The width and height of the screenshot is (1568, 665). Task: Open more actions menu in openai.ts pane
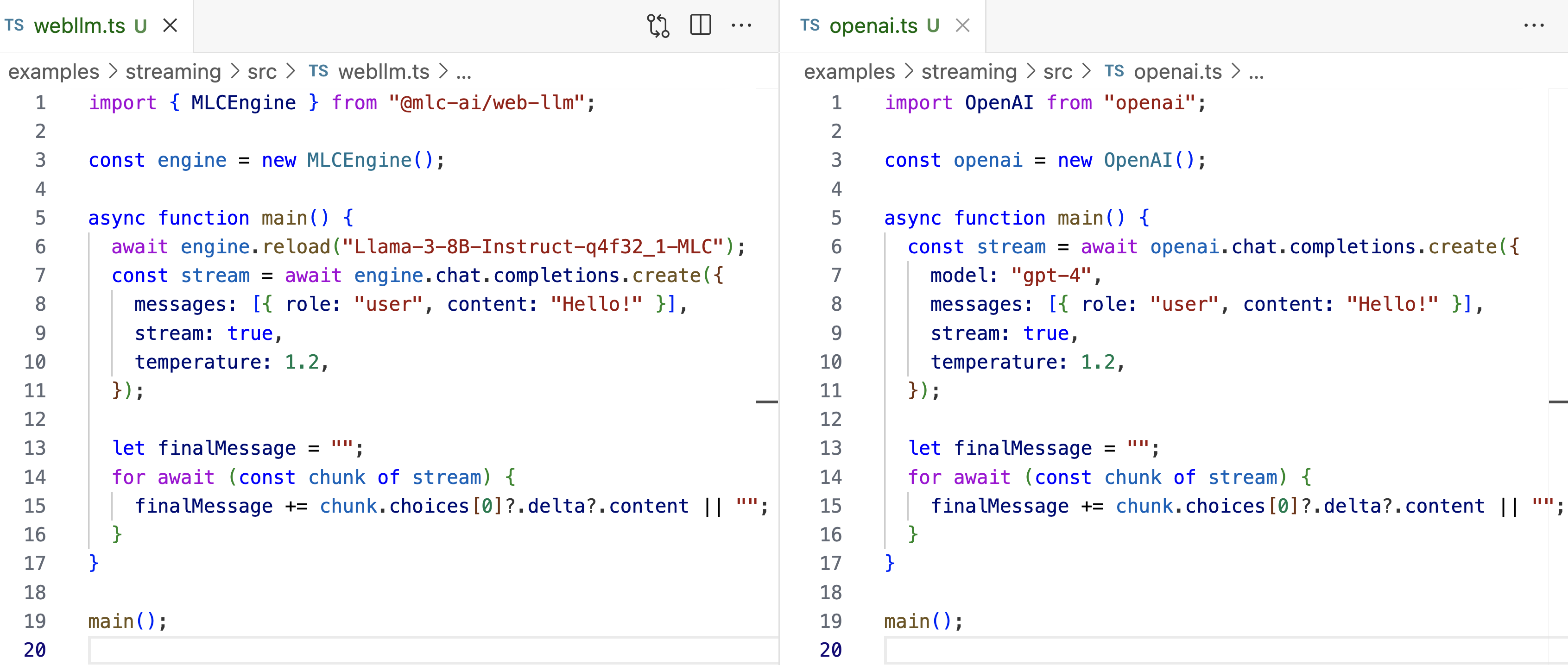click(1534, 25)
